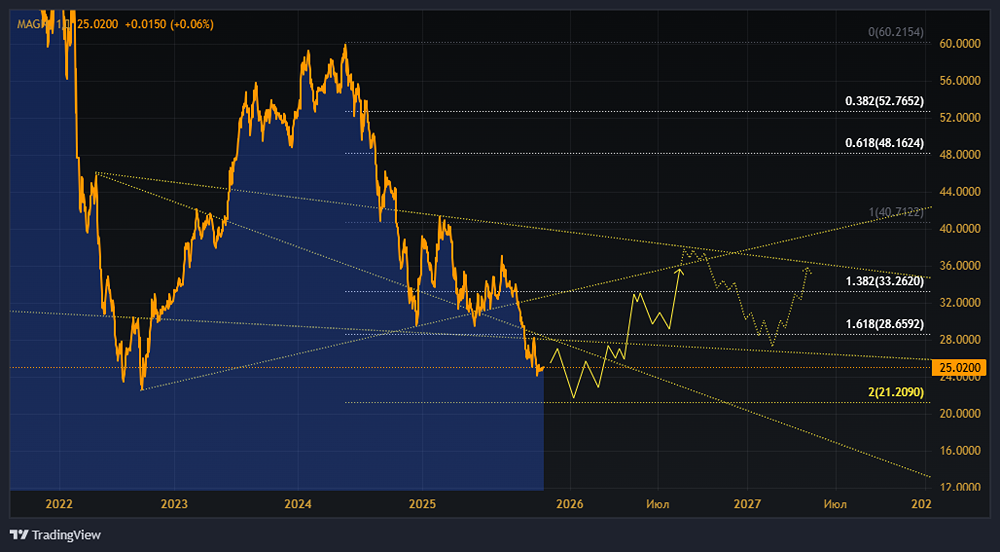Select the 1(40.7122) Fibonacci level label

(x=895, y=212)
